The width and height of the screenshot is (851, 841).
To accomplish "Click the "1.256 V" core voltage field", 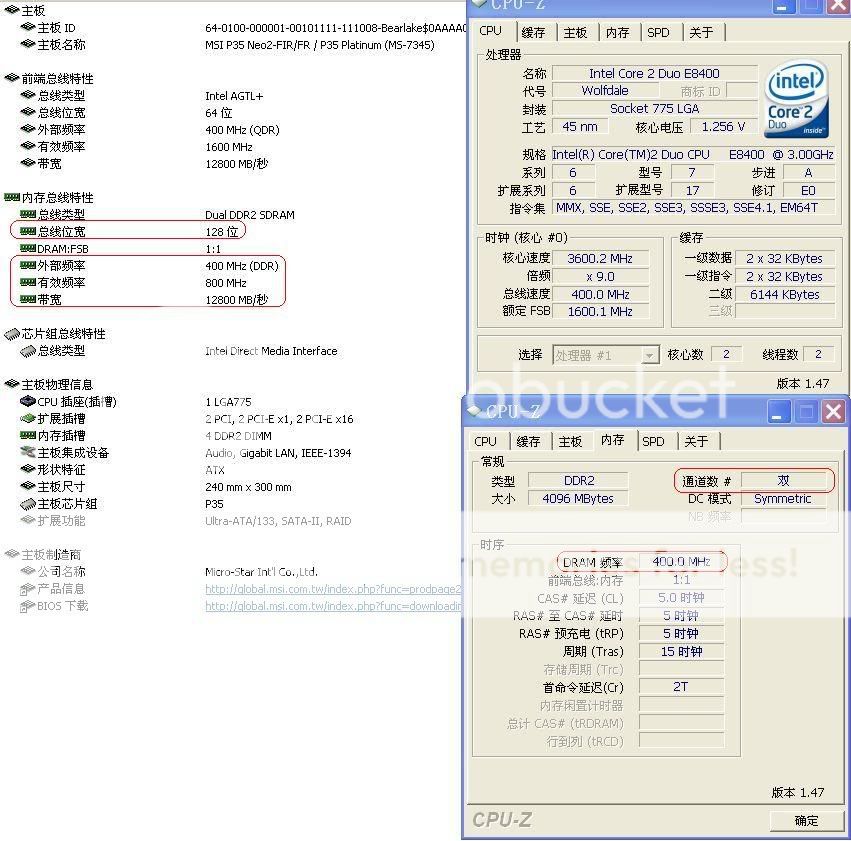I will (723, 127).
